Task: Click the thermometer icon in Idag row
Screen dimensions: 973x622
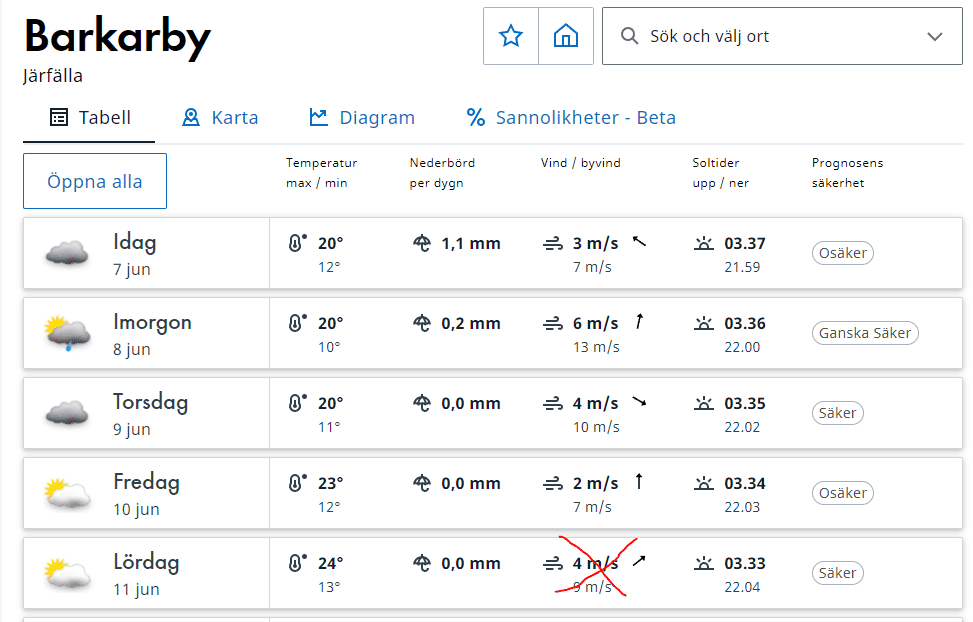Action: point(297,243)
